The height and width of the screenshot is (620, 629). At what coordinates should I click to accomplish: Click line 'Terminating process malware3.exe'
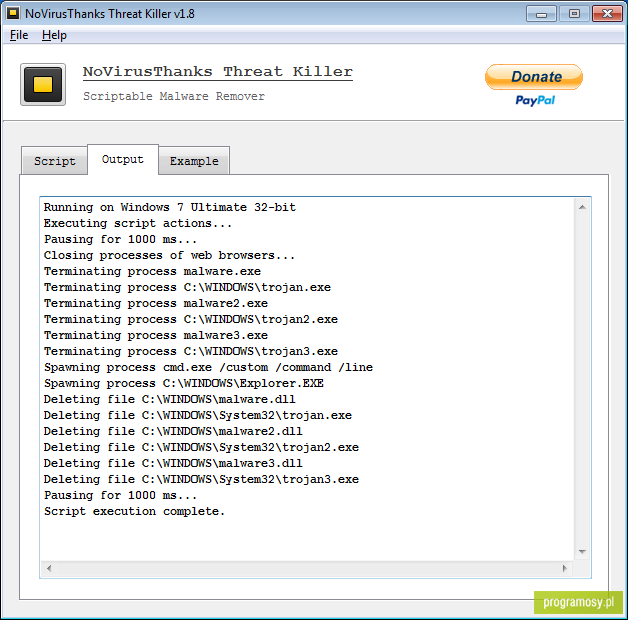156,336
